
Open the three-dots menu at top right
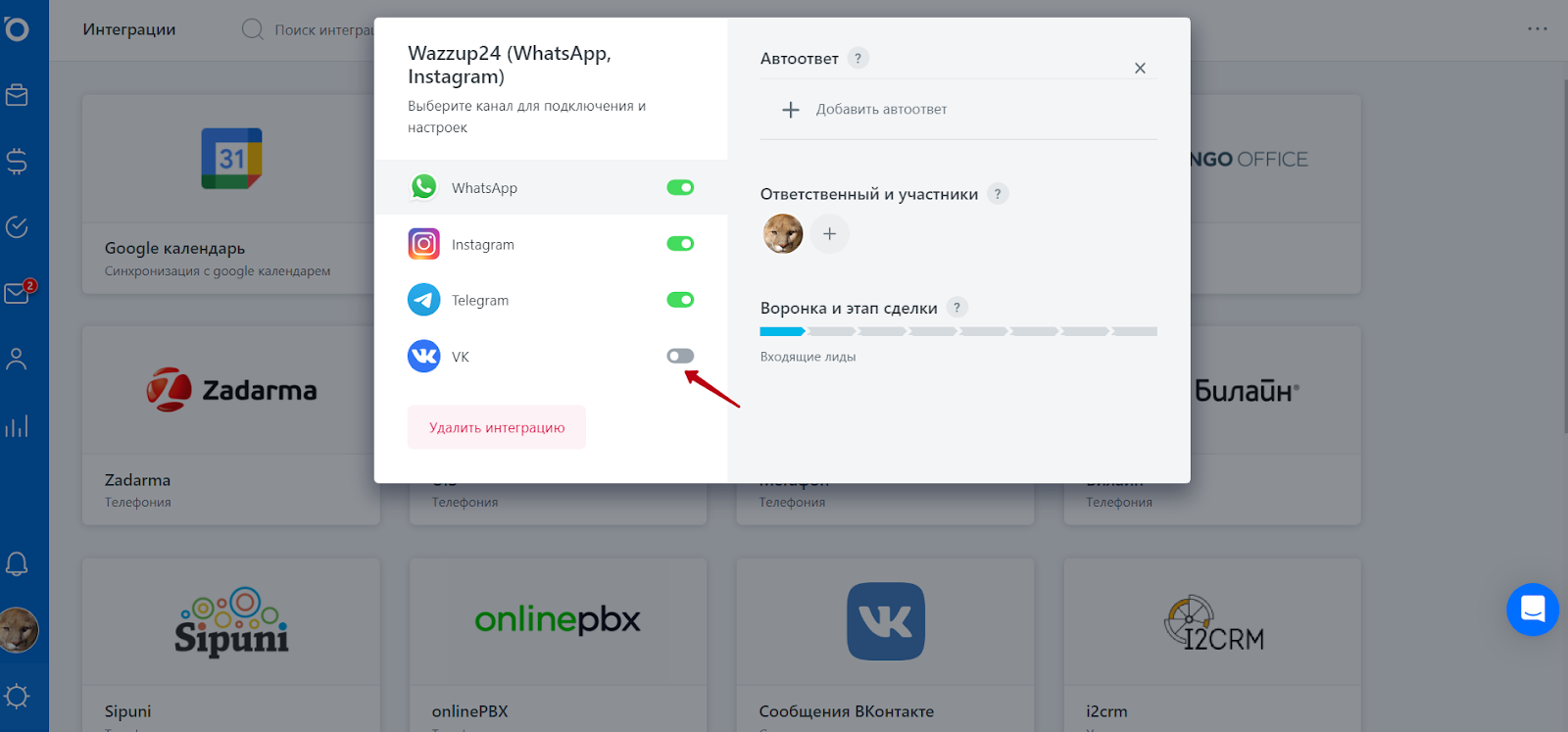(1538, 28)
